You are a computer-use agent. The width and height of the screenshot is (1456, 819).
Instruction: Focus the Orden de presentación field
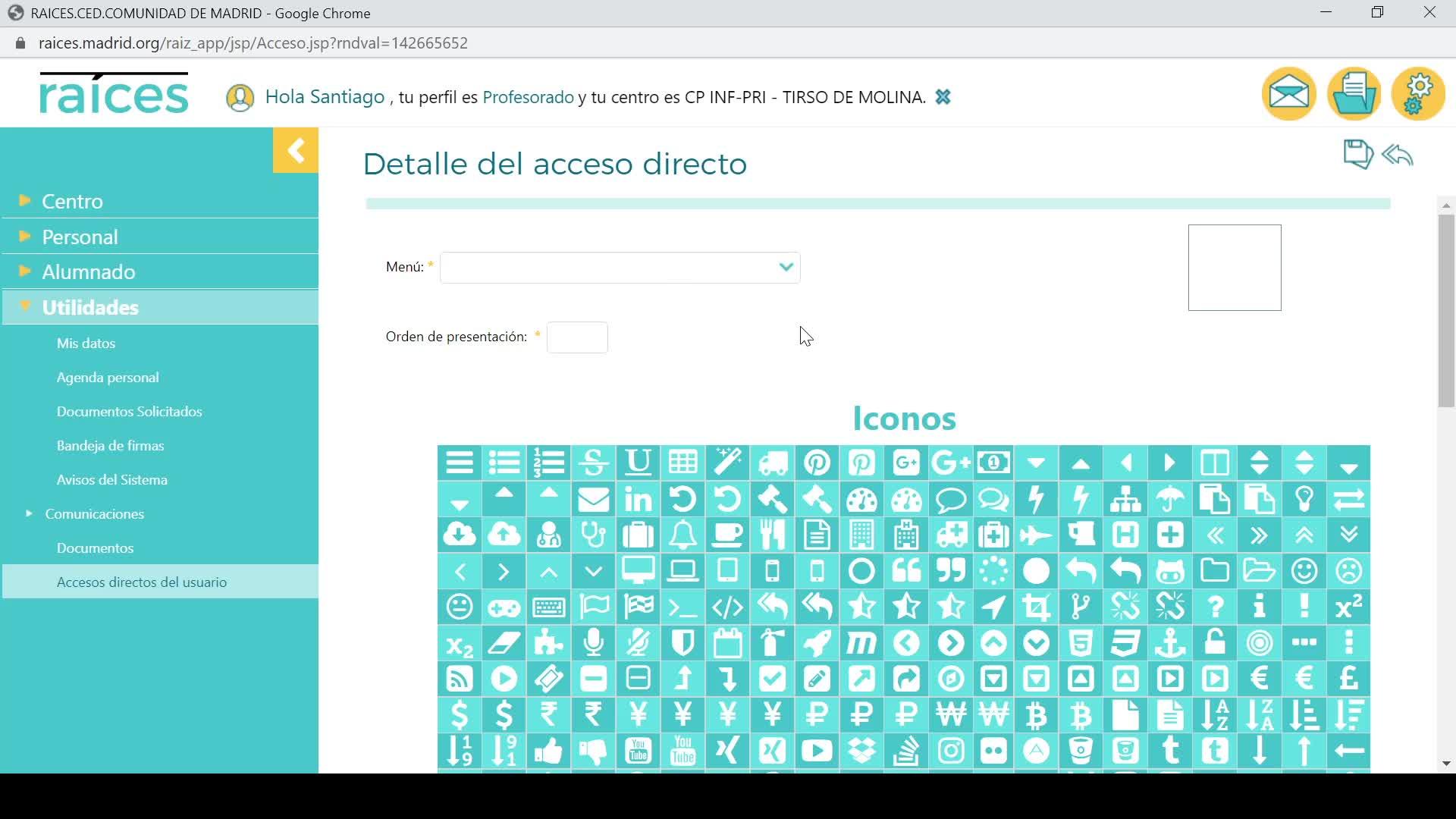[577, 337]
